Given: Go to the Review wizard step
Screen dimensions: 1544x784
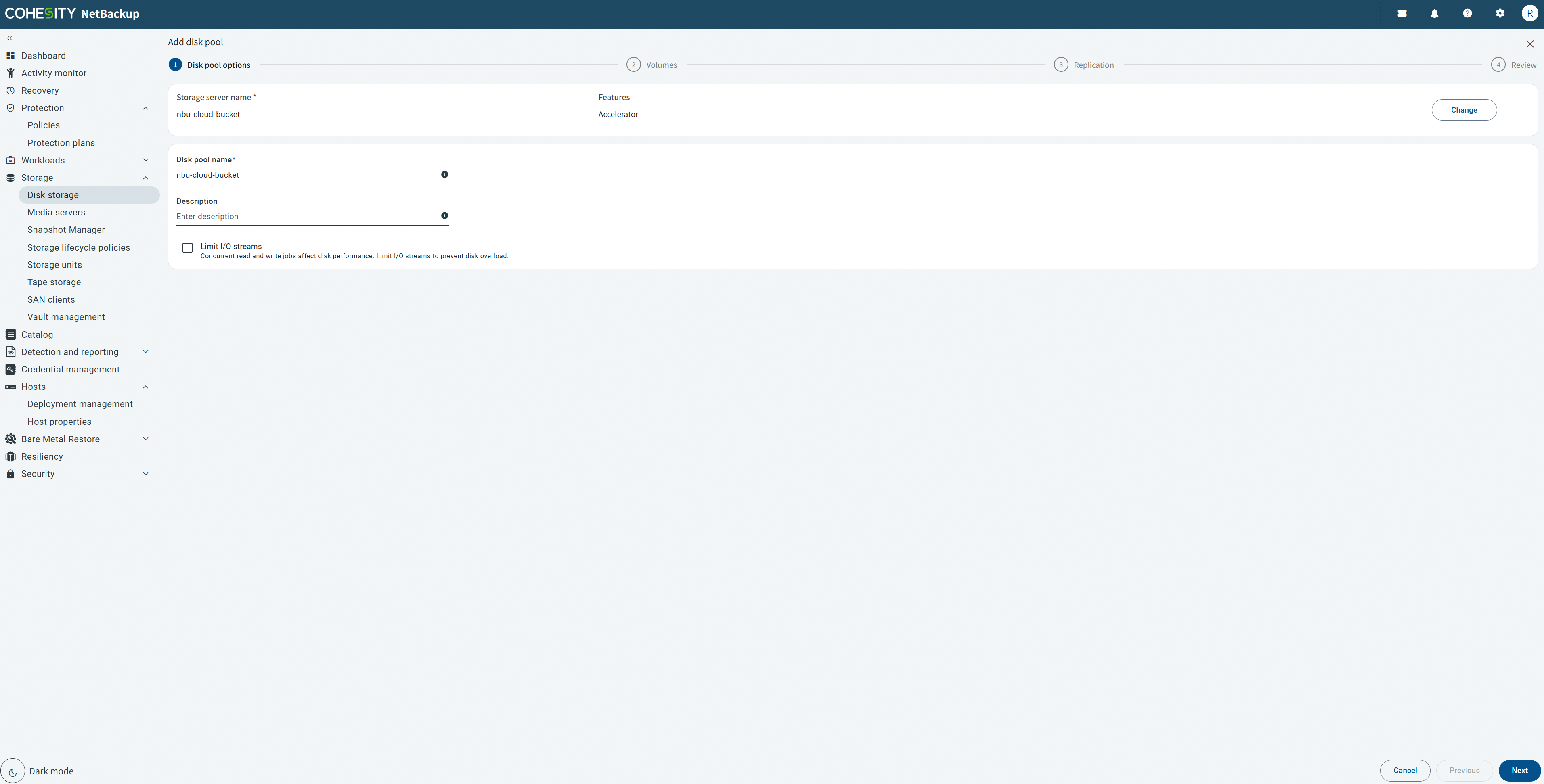Looking at the screenshot, I should tap(1513, 65).
